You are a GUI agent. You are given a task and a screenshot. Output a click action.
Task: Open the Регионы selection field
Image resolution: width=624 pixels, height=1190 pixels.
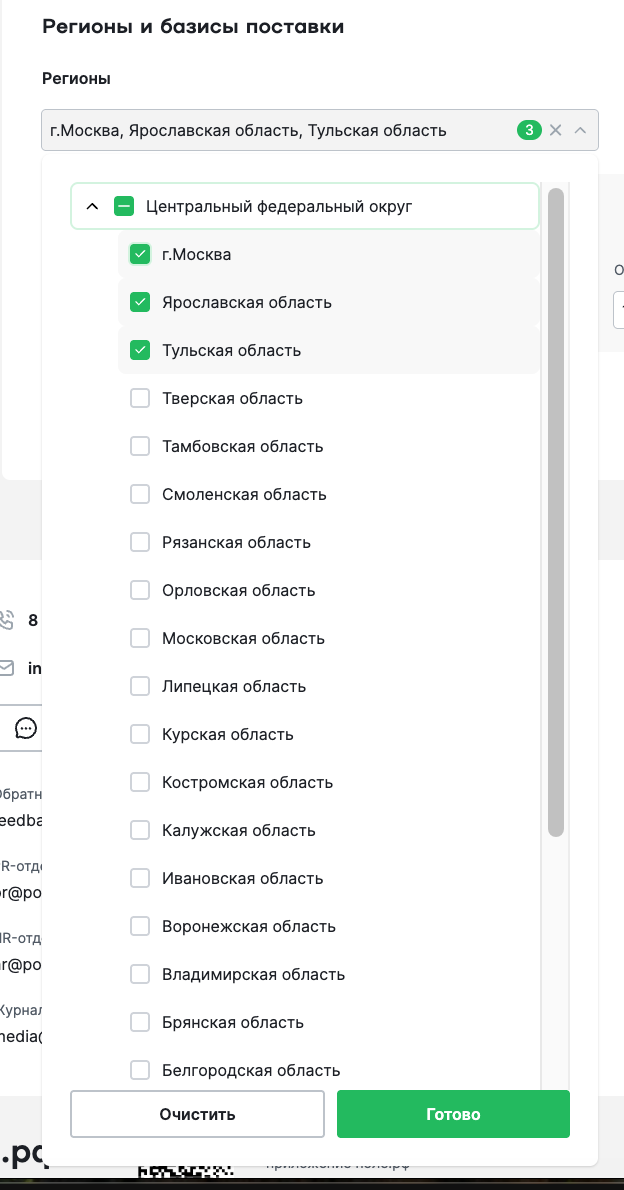pos(320,130)
